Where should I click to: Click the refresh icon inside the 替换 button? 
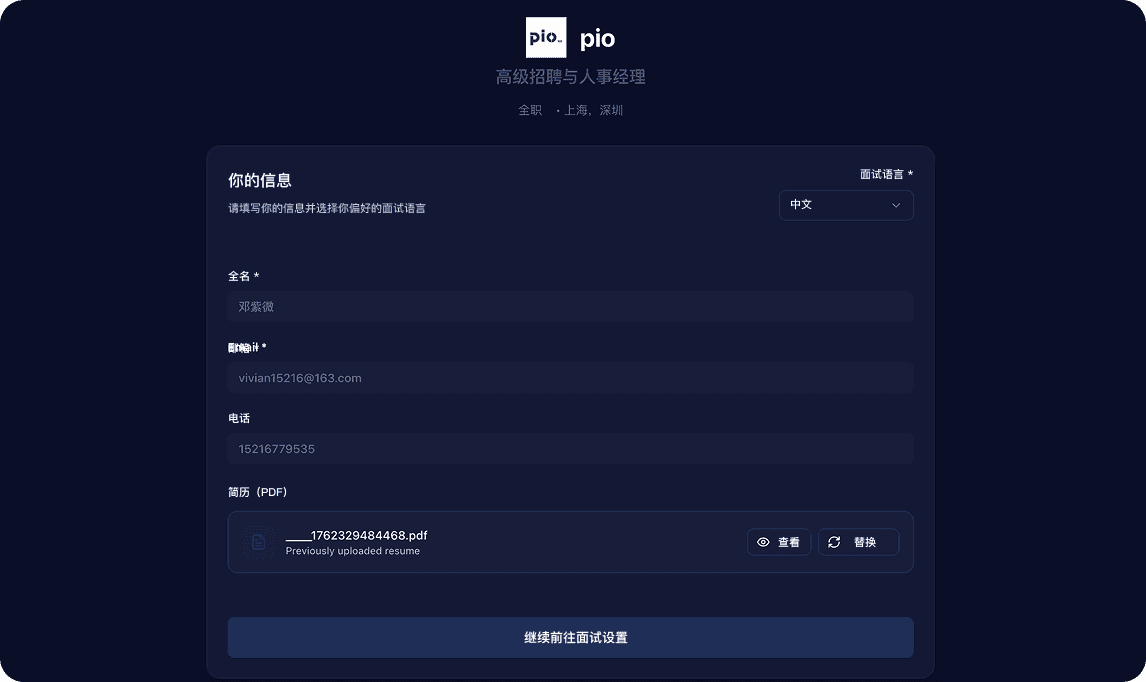point(834,542)
